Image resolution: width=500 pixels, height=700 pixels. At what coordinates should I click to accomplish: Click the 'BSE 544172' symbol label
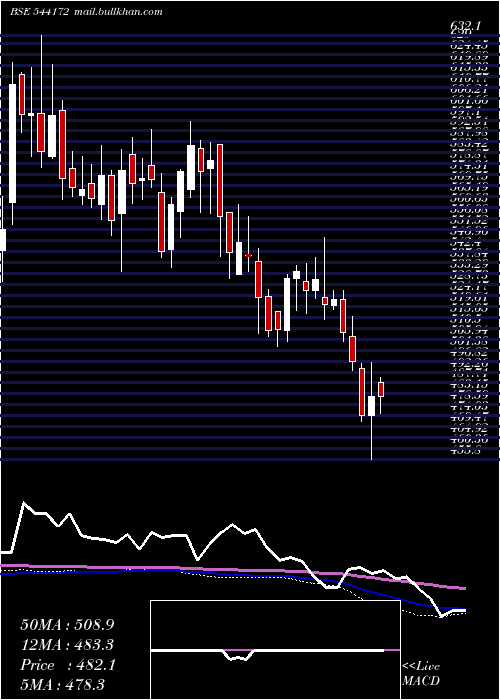tap(39, 12)
